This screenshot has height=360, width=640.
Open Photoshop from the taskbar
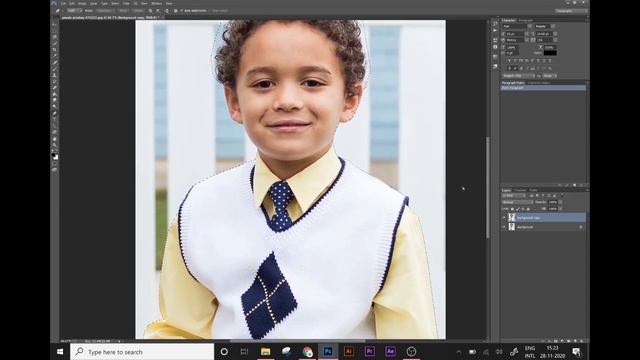[x=328, y=351]
